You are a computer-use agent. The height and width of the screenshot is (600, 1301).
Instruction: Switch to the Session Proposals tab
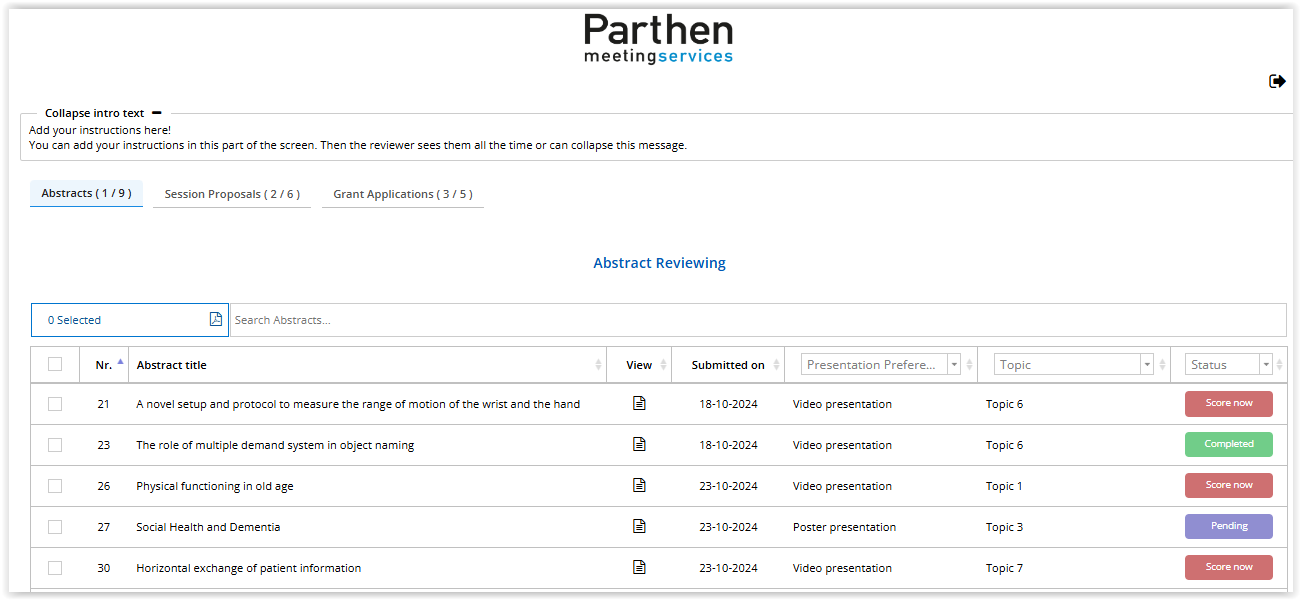(x=232, y=194)
